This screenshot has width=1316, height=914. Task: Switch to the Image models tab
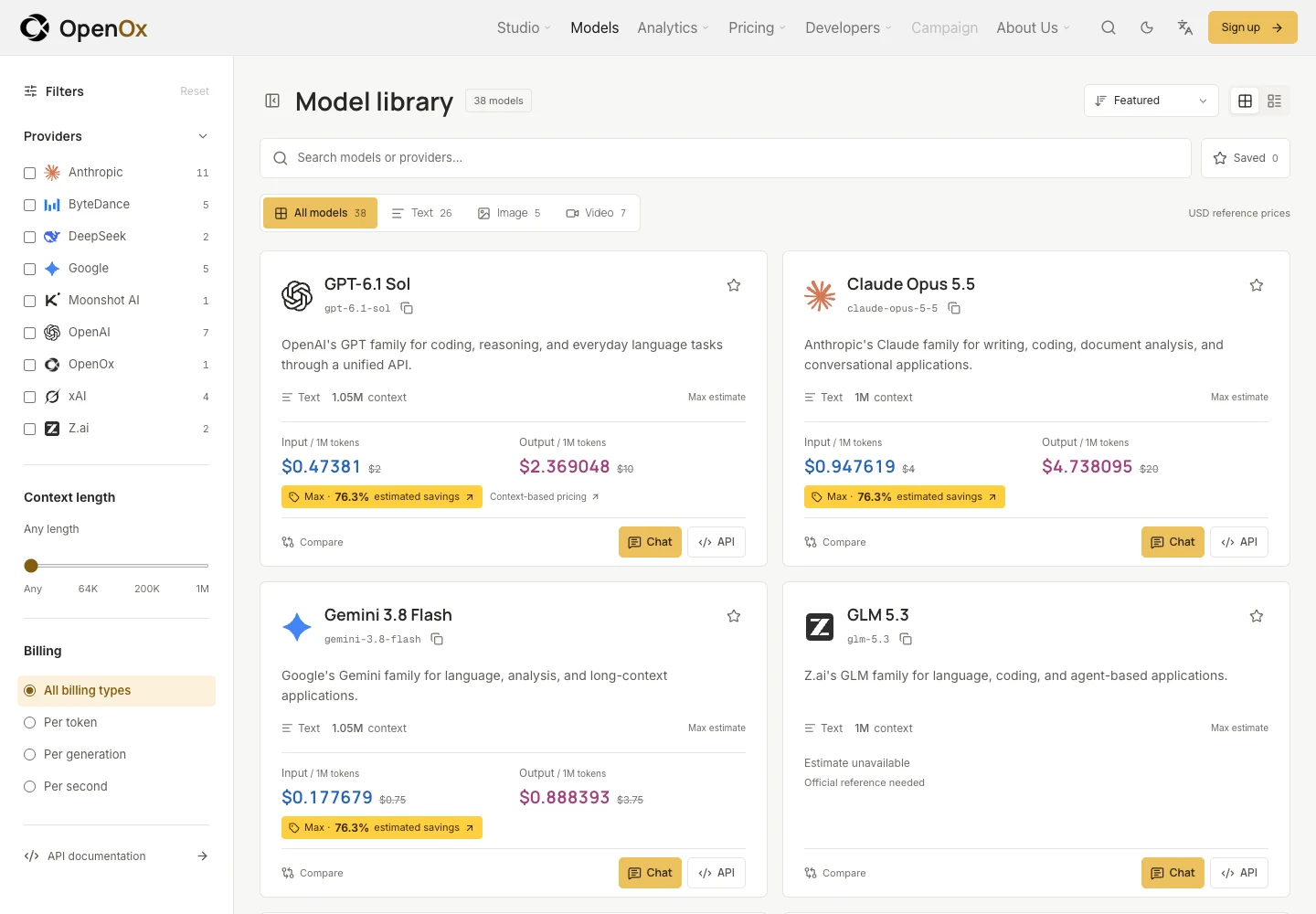[x=509, y=213]
